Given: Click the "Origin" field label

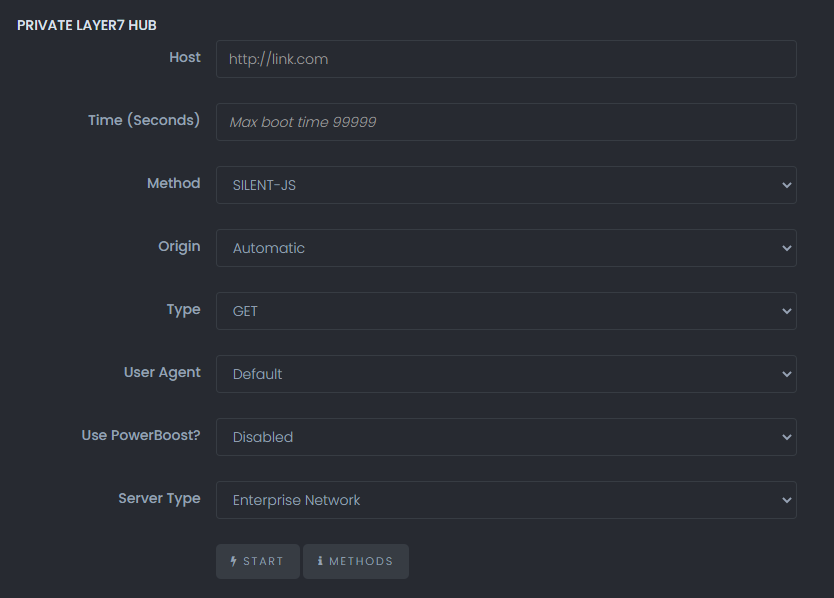Looking at the screenshot, I should [x=179, y=246].
